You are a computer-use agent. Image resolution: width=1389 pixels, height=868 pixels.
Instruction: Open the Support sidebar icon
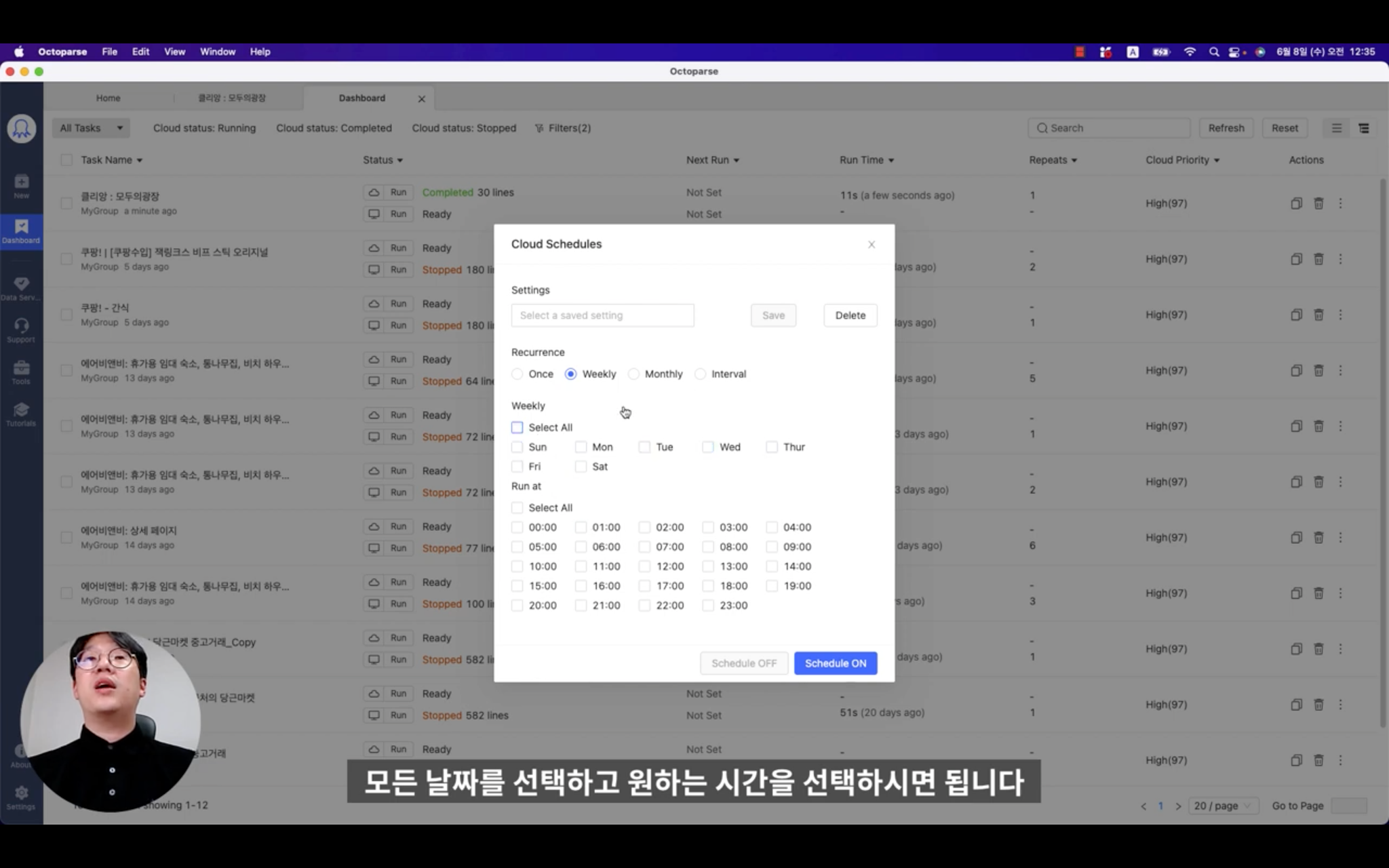click(x=22, y=330)
